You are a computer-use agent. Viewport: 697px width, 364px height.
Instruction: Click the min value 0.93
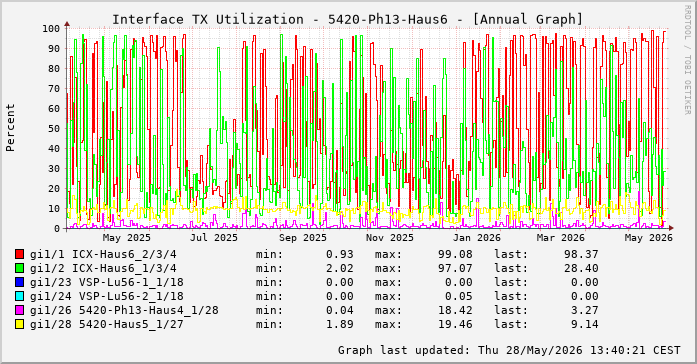pos(340,255)
